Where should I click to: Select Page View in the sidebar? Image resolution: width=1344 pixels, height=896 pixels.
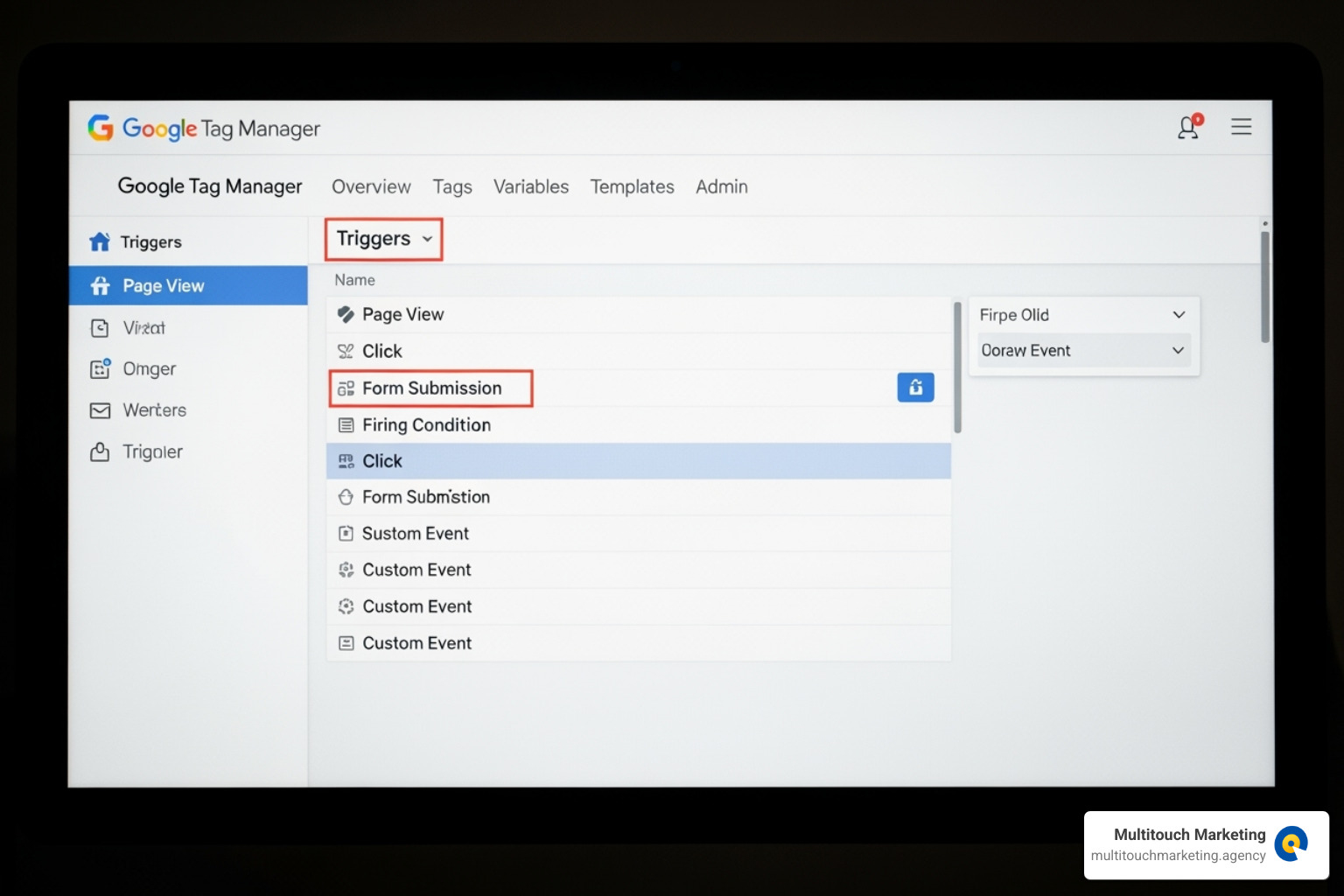164,286
